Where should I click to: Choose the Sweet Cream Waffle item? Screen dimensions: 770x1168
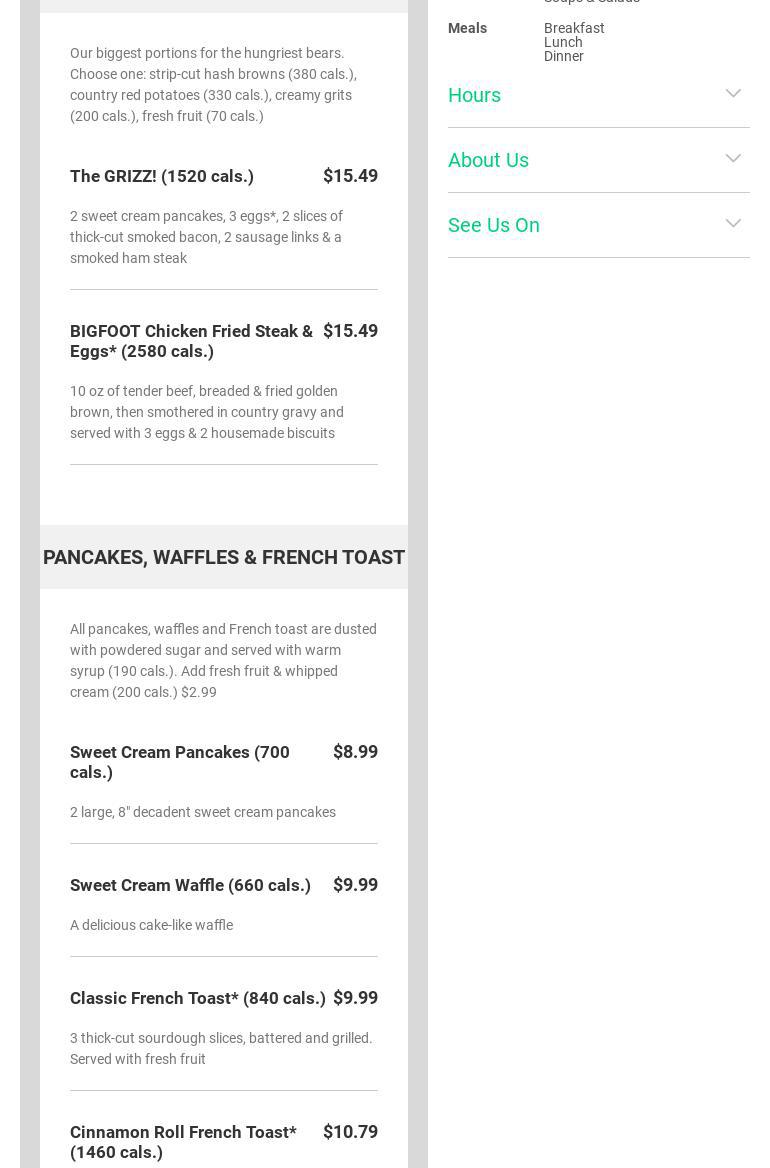coord(190,885)
